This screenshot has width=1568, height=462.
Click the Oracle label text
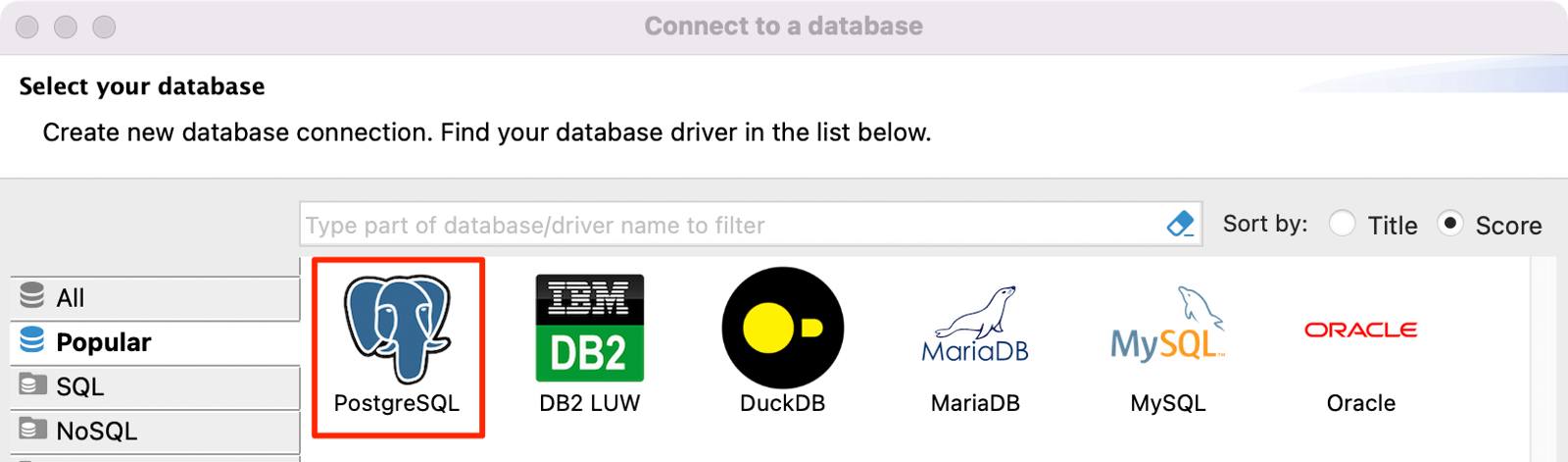click(x=1360, y=403)
